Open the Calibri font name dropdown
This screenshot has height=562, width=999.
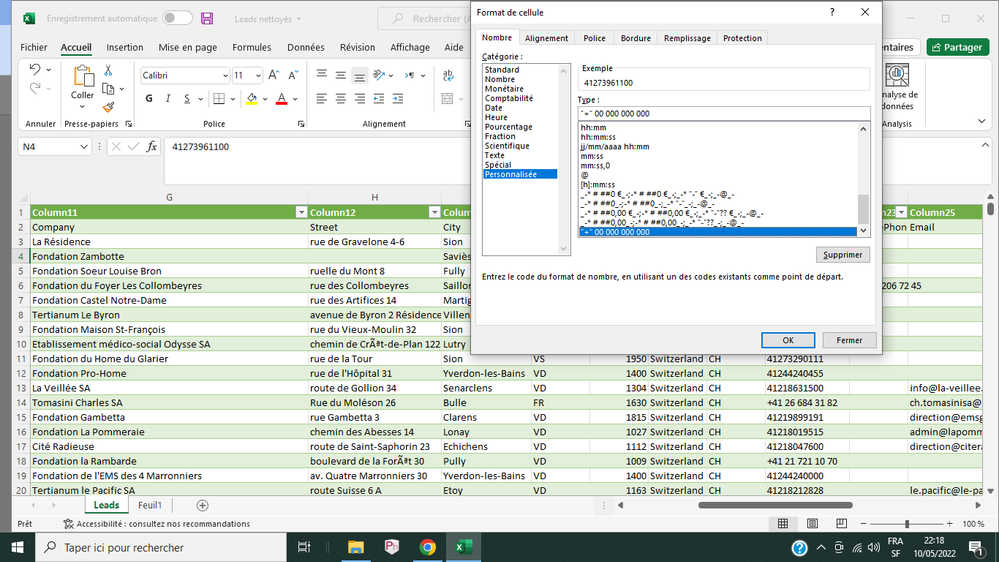click(x=225, y=76)
